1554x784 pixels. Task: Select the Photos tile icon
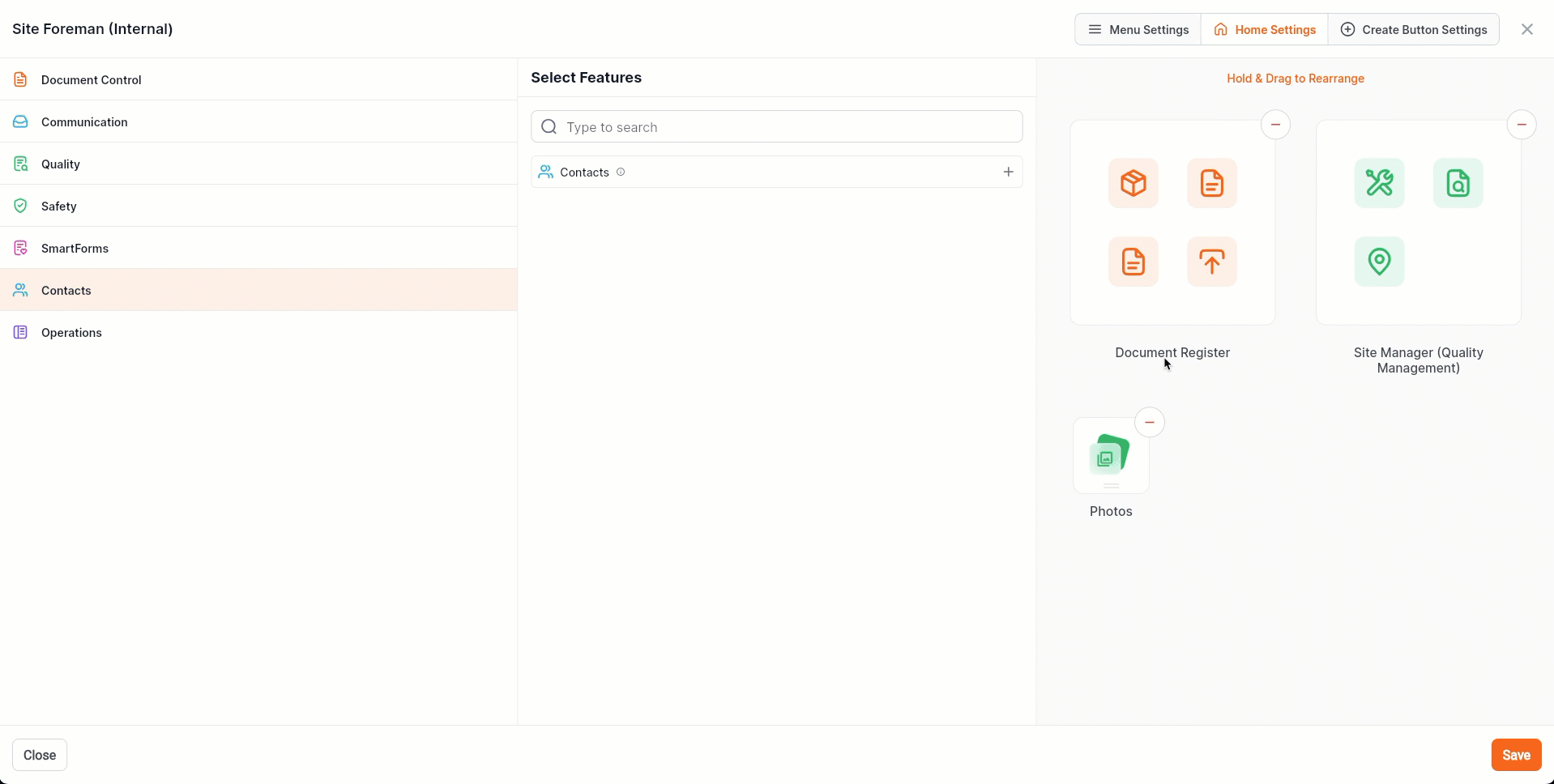pos(1110,455)
